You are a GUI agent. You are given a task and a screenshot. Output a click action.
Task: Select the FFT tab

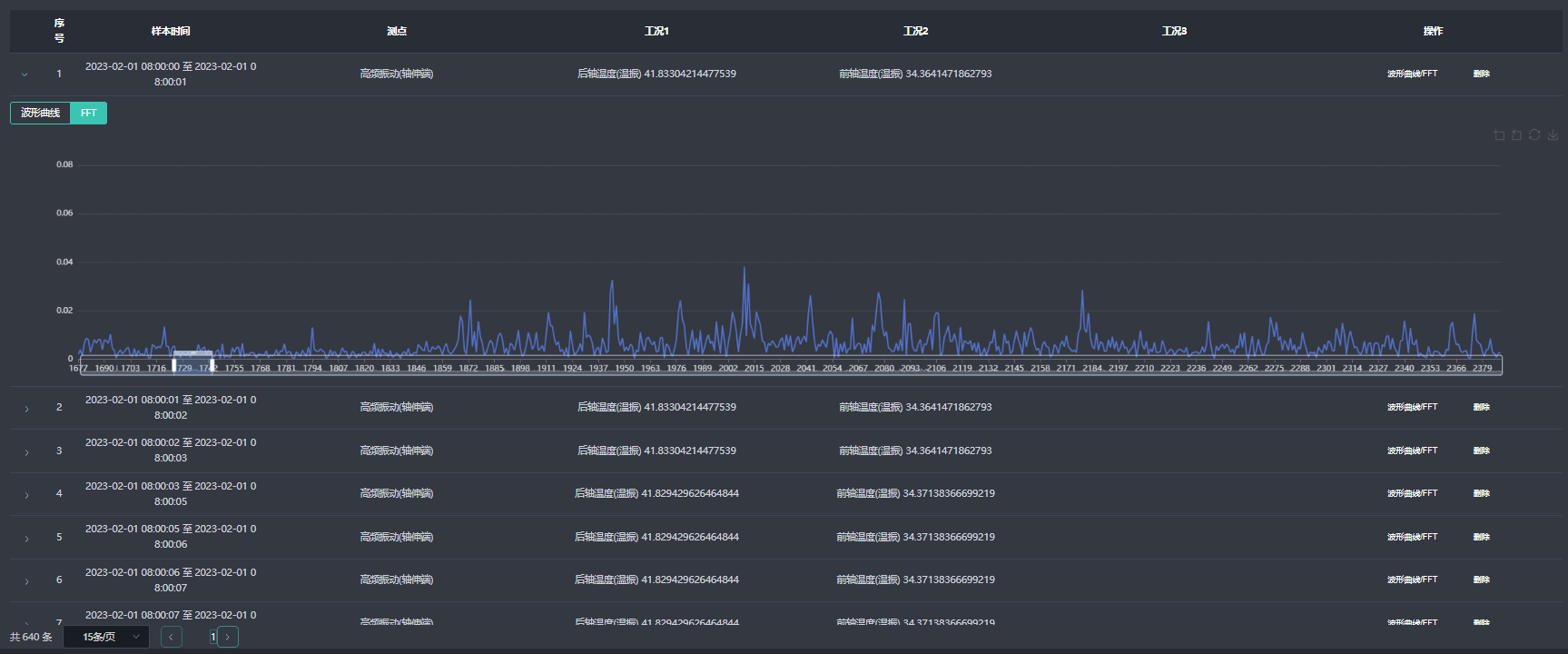pos(88,113)
